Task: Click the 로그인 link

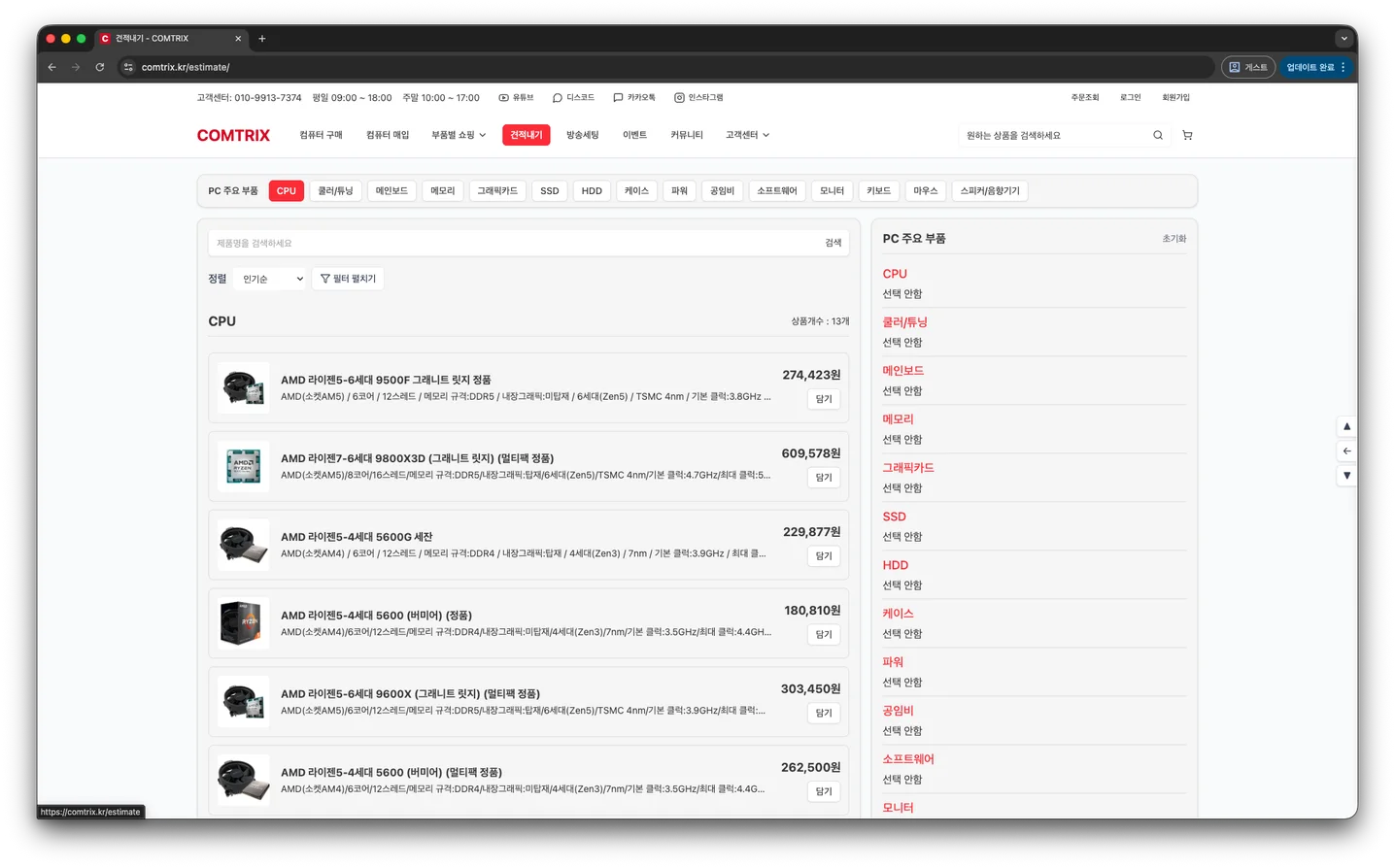Action: click(x=1131, y=97)
